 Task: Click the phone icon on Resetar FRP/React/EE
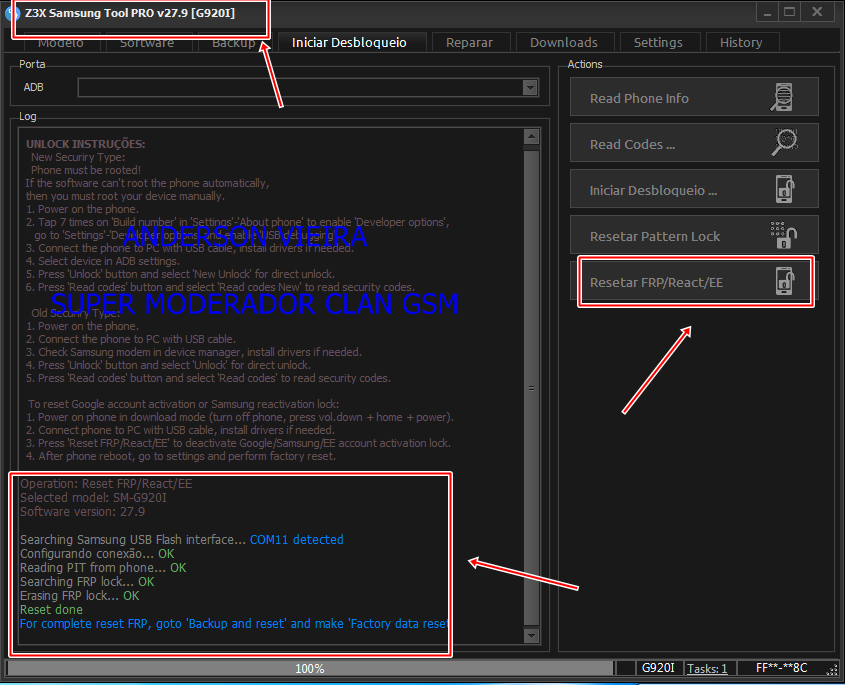(785, 281)
